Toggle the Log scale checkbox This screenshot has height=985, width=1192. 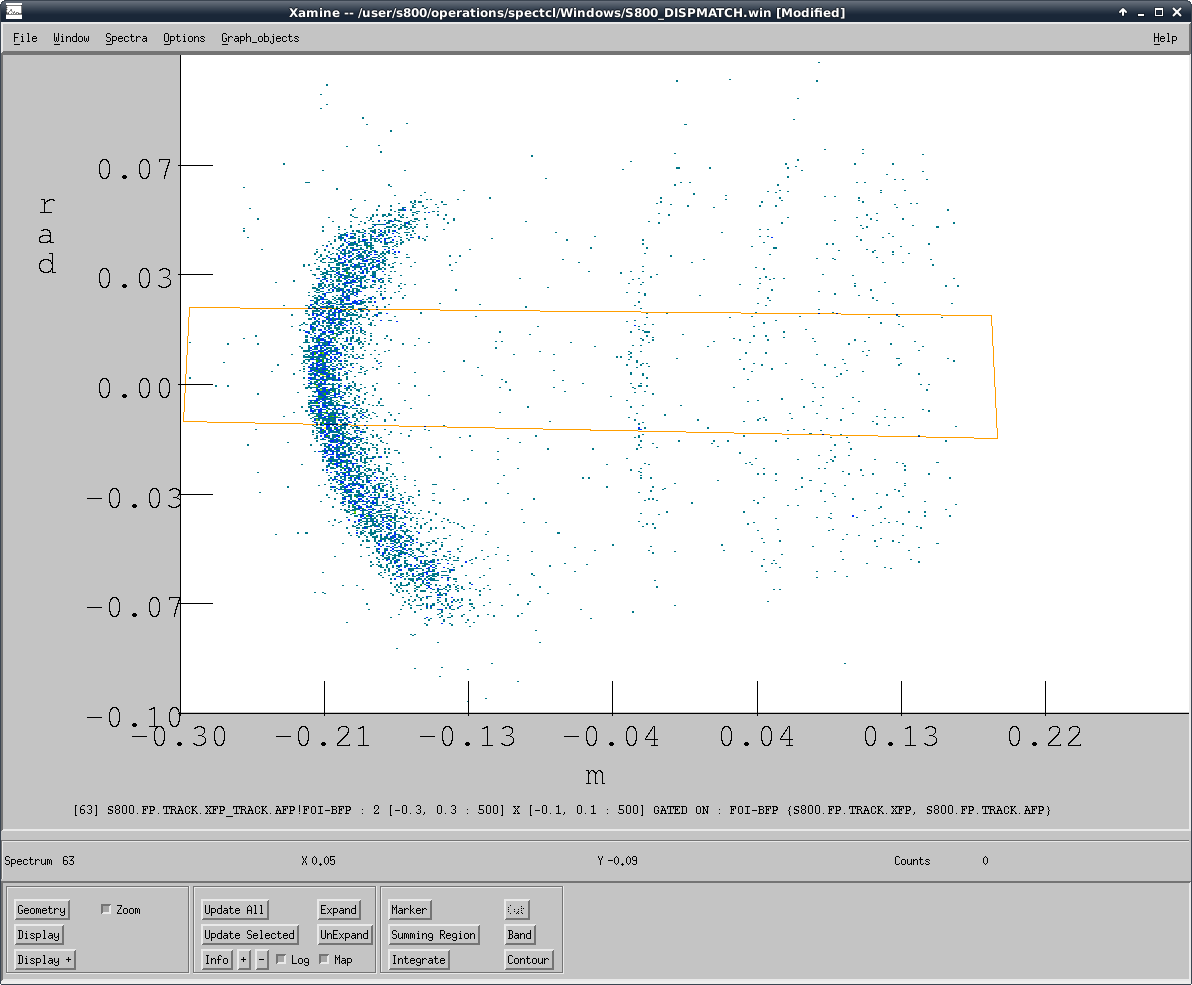coord(281,960)
